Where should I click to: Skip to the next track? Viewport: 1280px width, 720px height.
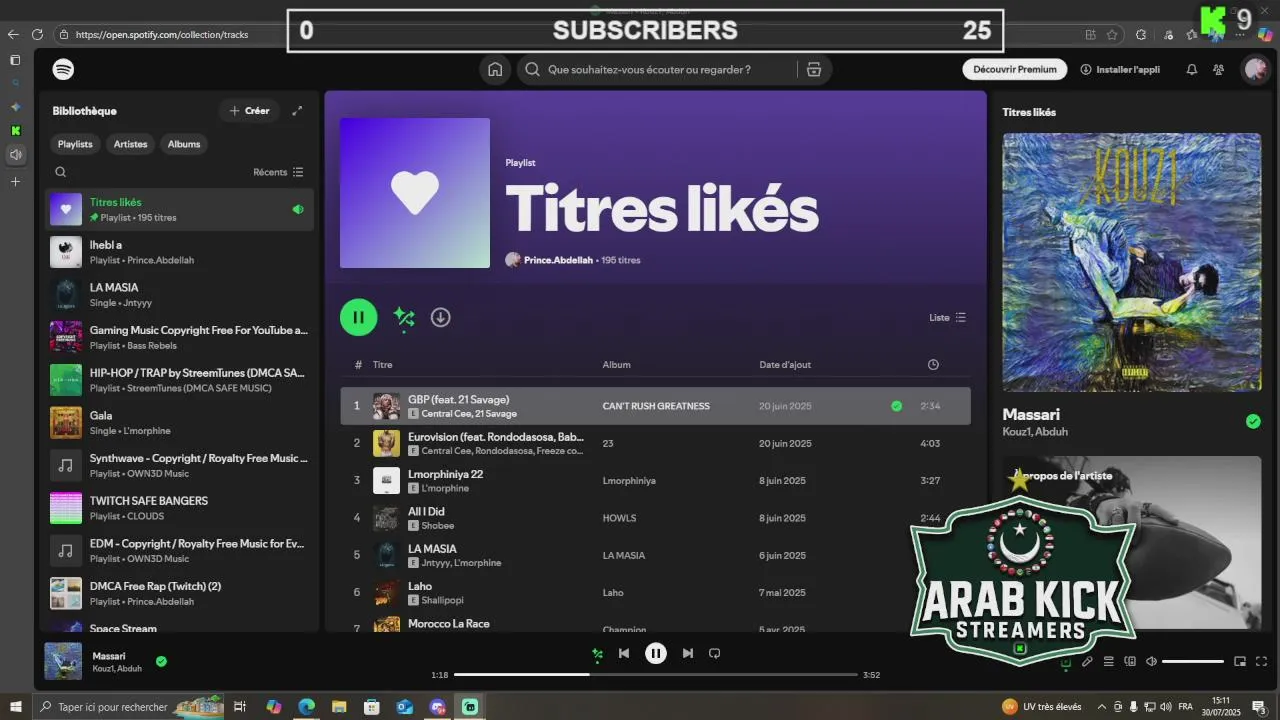click(x=687, y=653)
